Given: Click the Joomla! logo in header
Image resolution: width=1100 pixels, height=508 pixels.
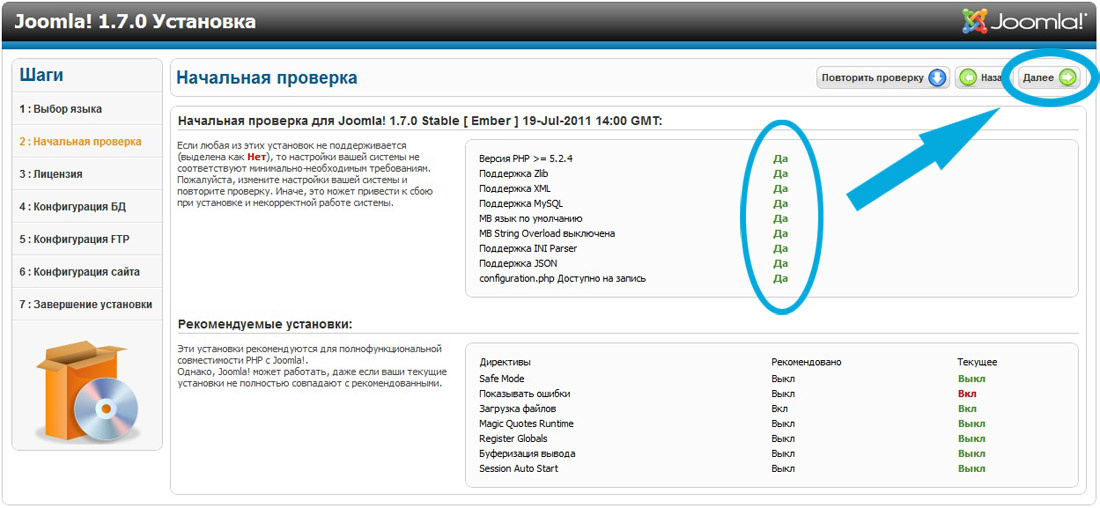Looking at the screenshot, I should [1023, 21].
